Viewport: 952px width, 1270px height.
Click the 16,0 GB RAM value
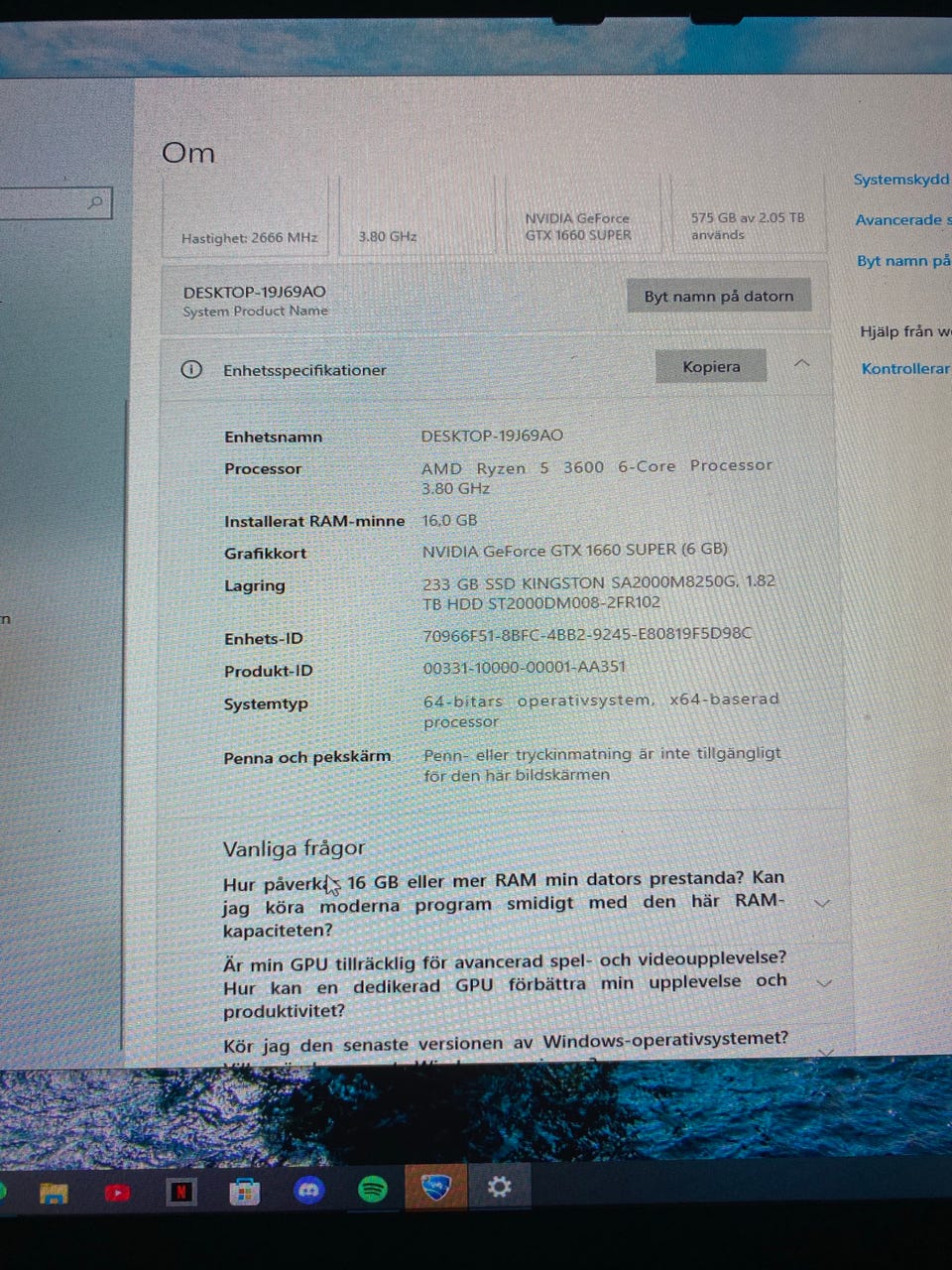[449, 520]
